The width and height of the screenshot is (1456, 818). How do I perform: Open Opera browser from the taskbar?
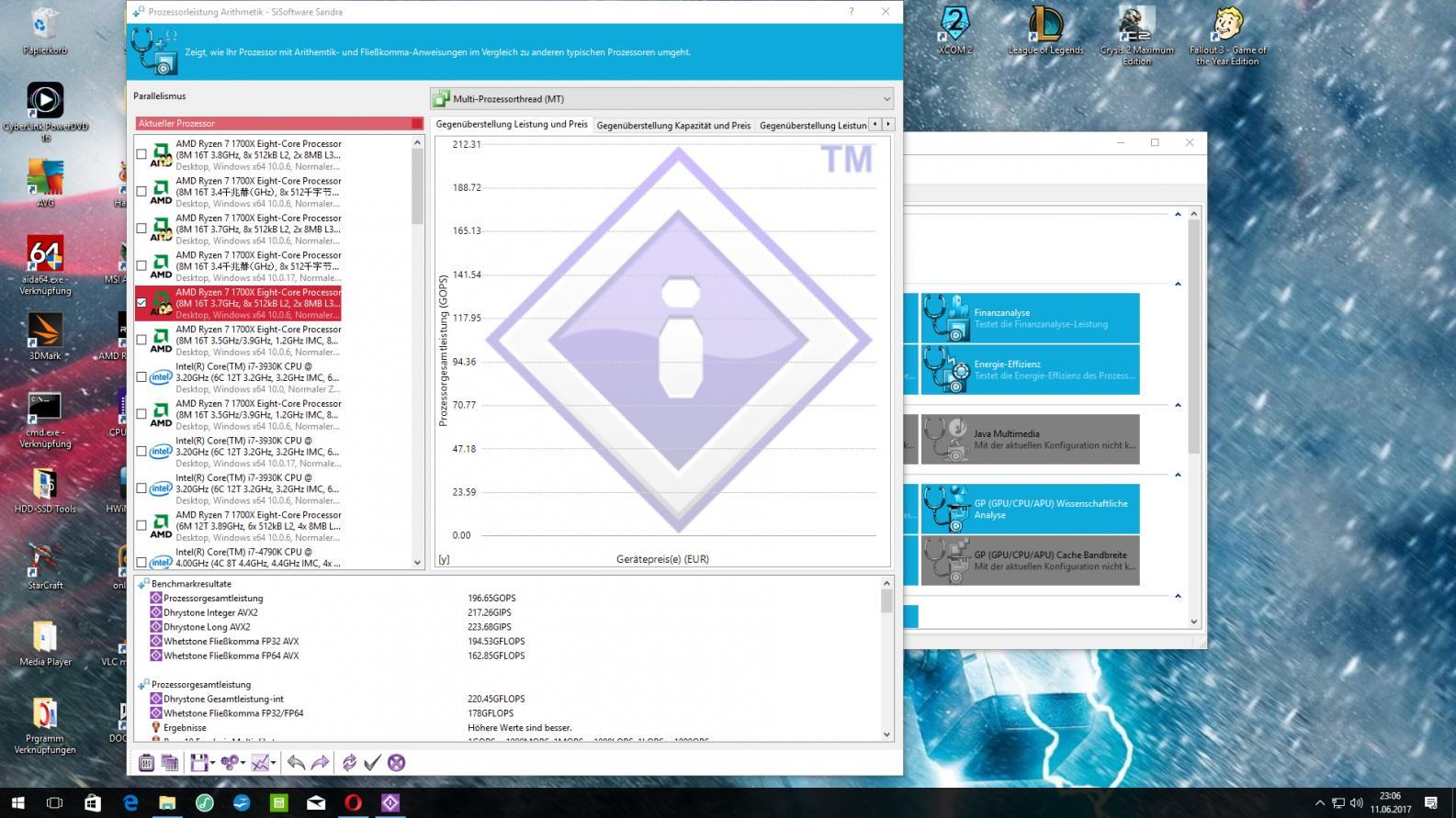point(353,802)
